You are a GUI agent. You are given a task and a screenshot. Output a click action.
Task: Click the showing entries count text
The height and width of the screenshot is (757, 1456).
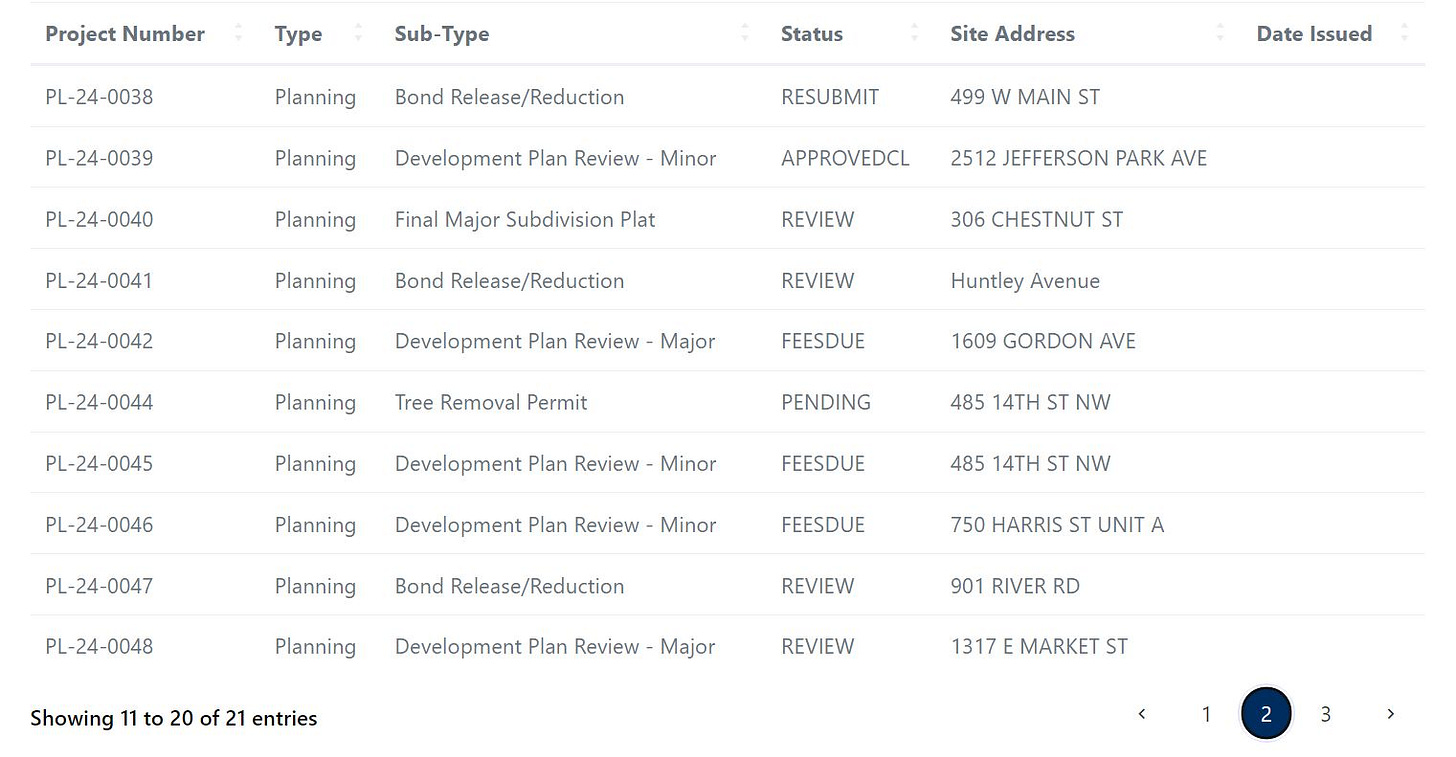click(x=173, y=718)
